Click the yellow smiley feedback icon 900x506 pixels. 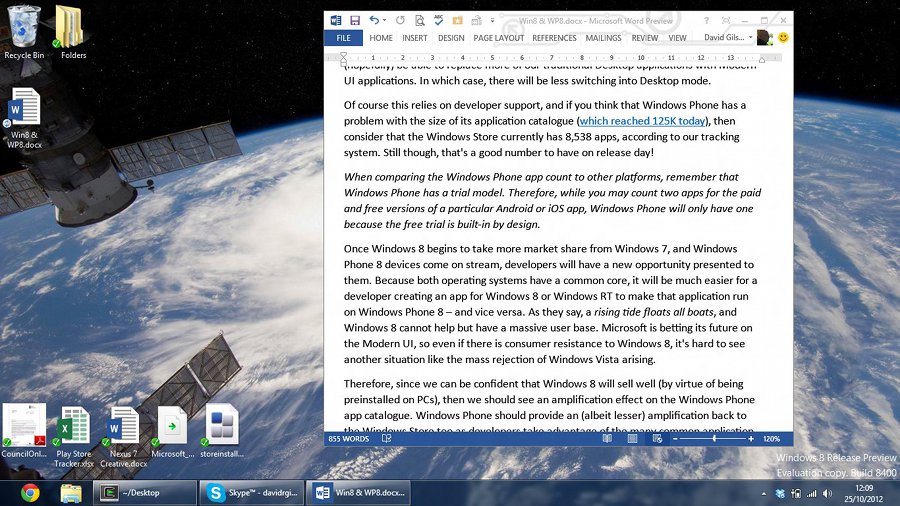point(783,38)
